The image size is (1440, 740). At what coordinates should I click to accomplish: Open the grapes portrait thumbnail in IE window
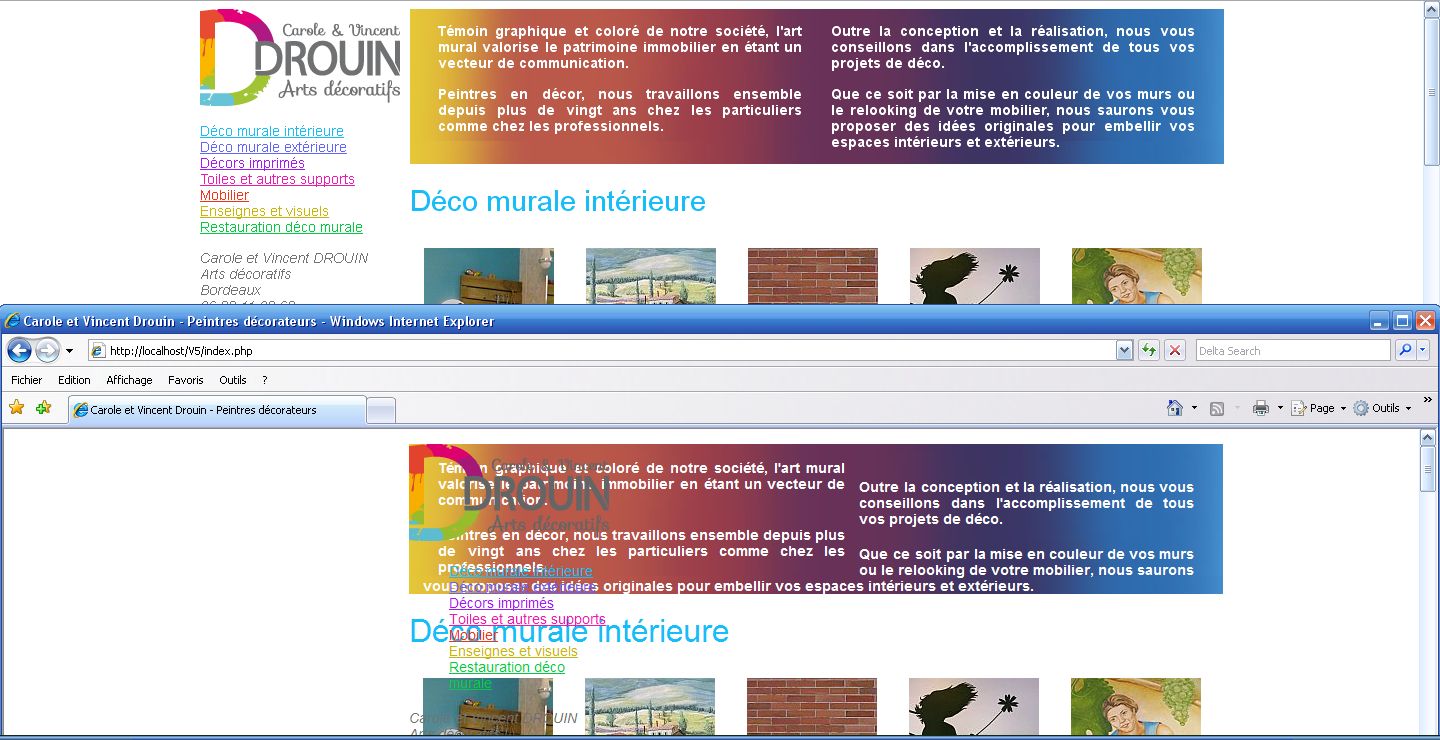click(1136, 706)
